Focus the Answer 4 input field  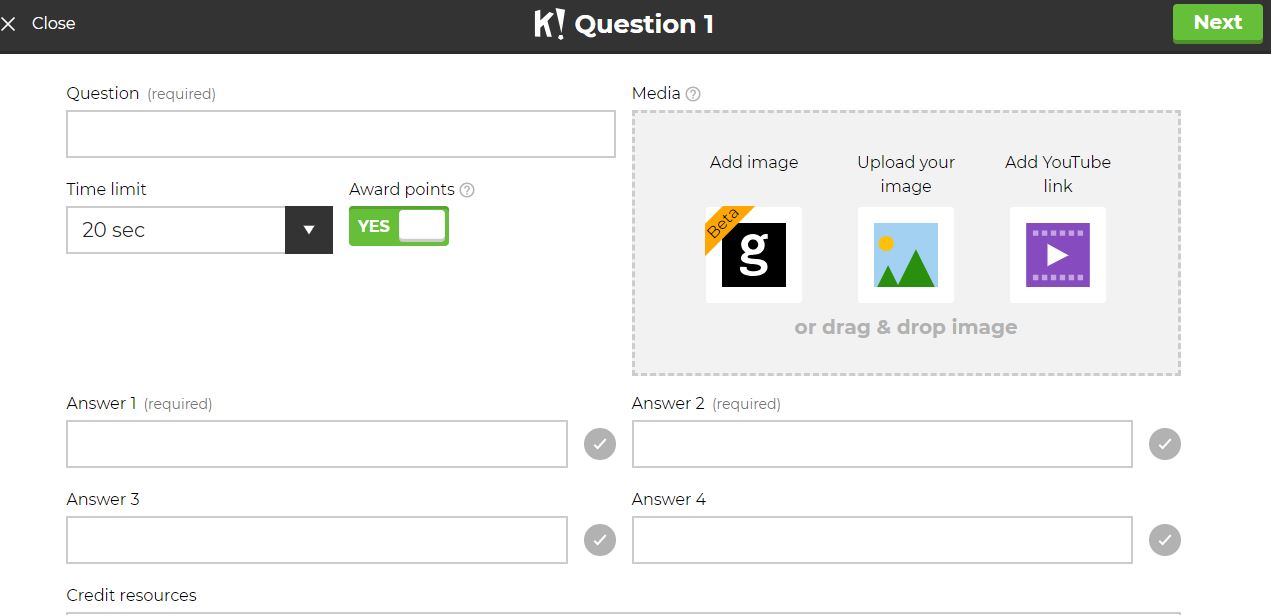click(881, 540)
